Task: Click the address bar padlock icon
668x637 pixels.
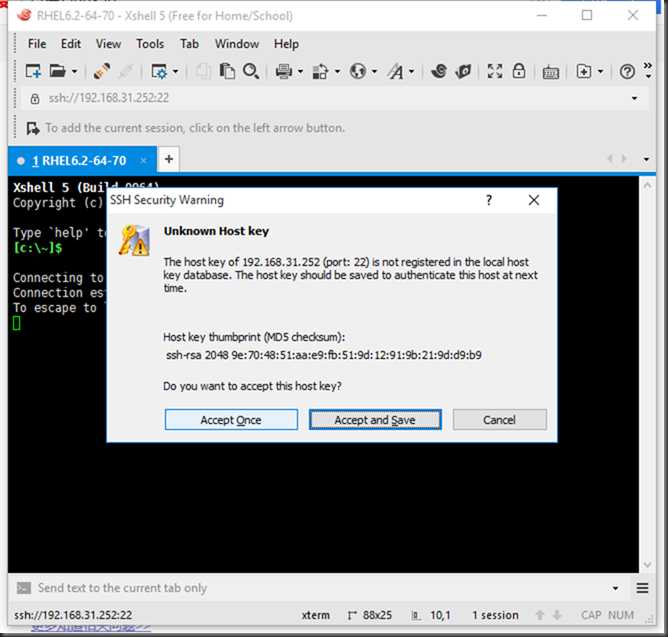Action: pyautogui.click(x=35, y=99)
